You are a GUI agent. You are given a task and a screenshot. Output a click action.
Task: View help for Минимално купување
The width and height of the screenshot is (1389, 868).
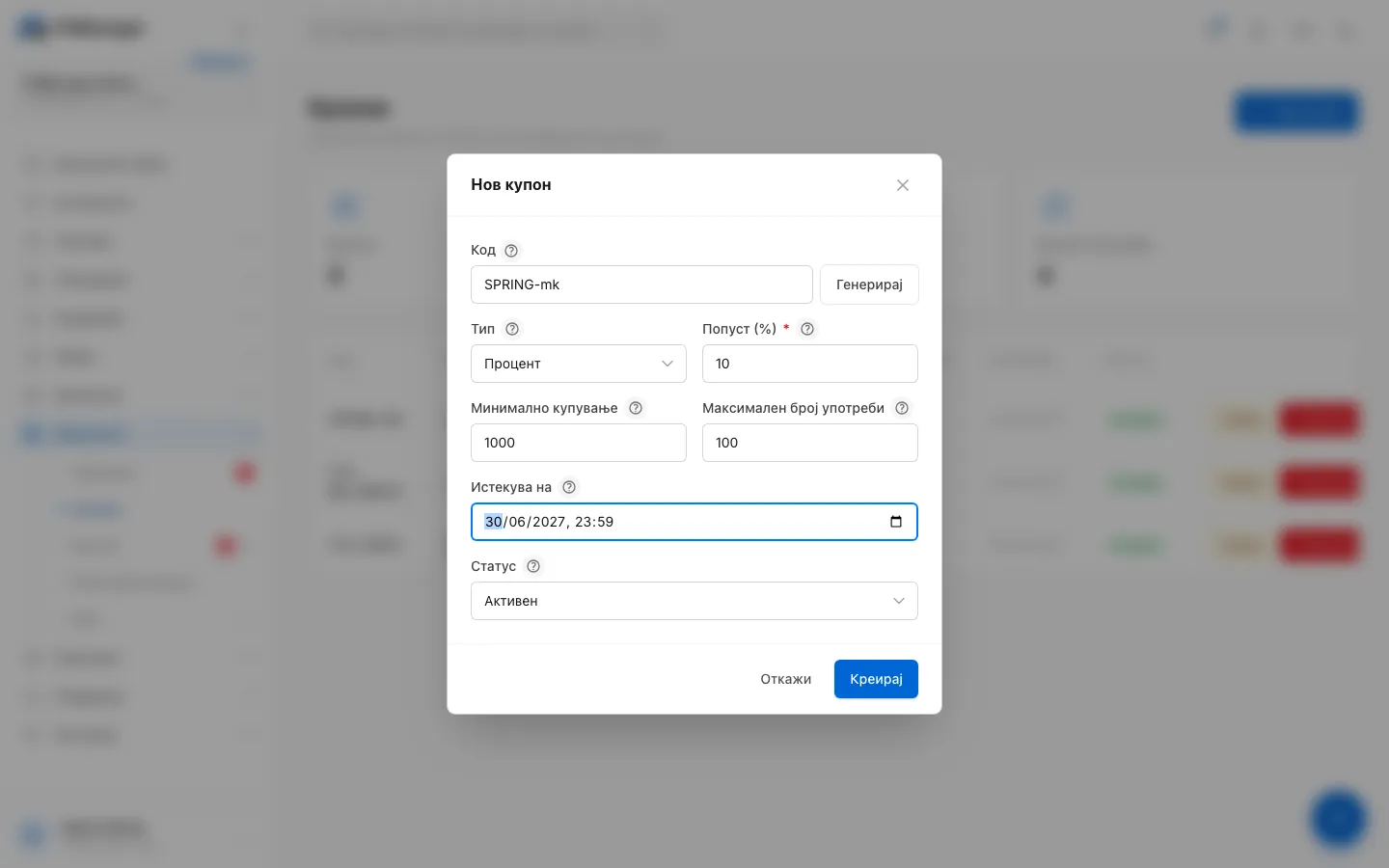tap(636, 409)
